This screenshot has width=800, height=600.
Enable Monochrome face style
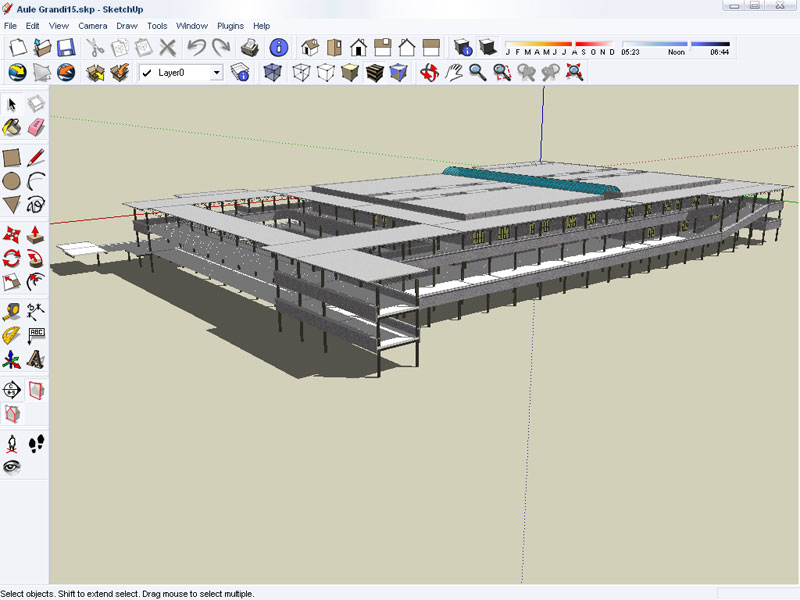pos(398,72)
